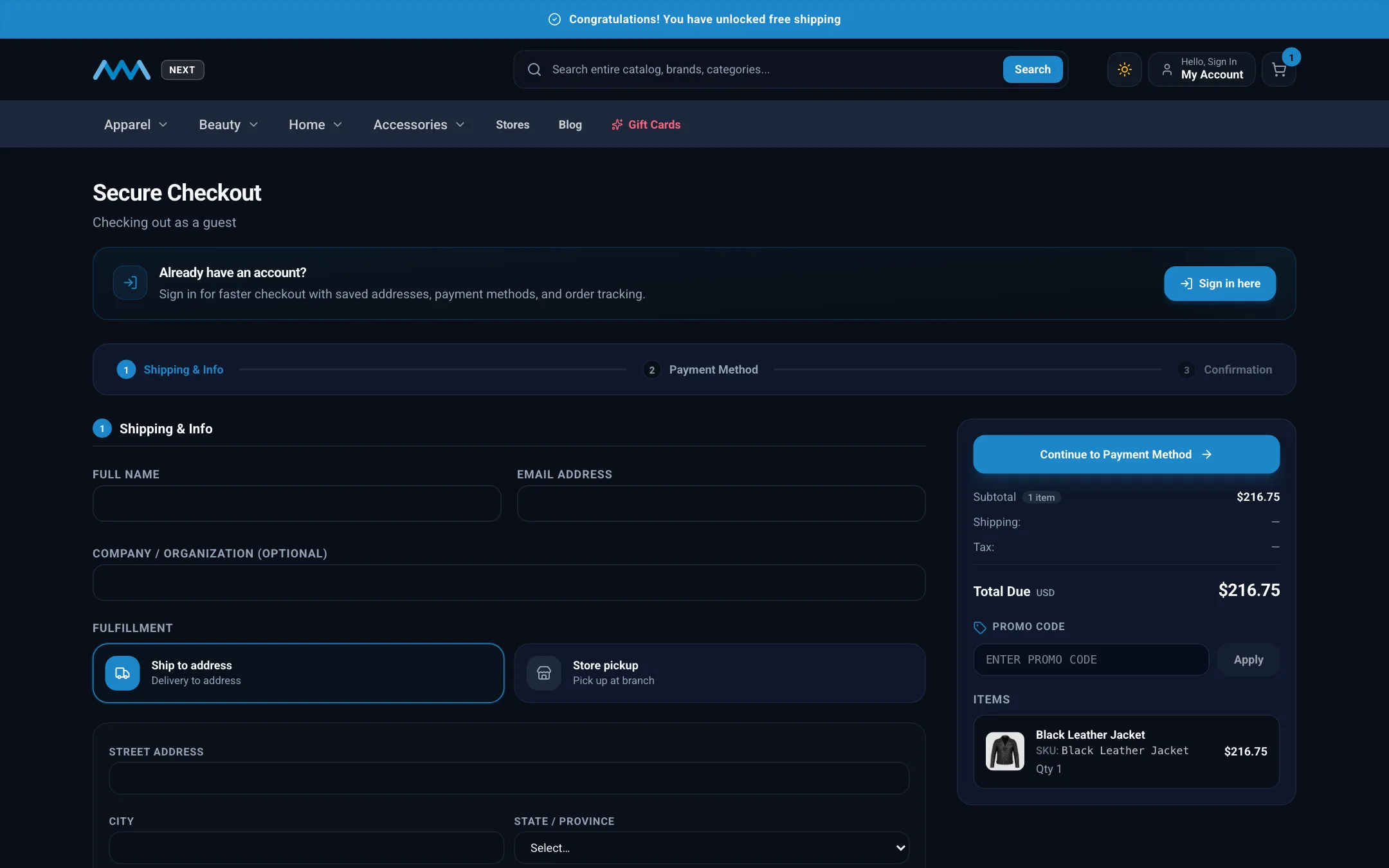Select Shipping & Info step

pos(170,370)
